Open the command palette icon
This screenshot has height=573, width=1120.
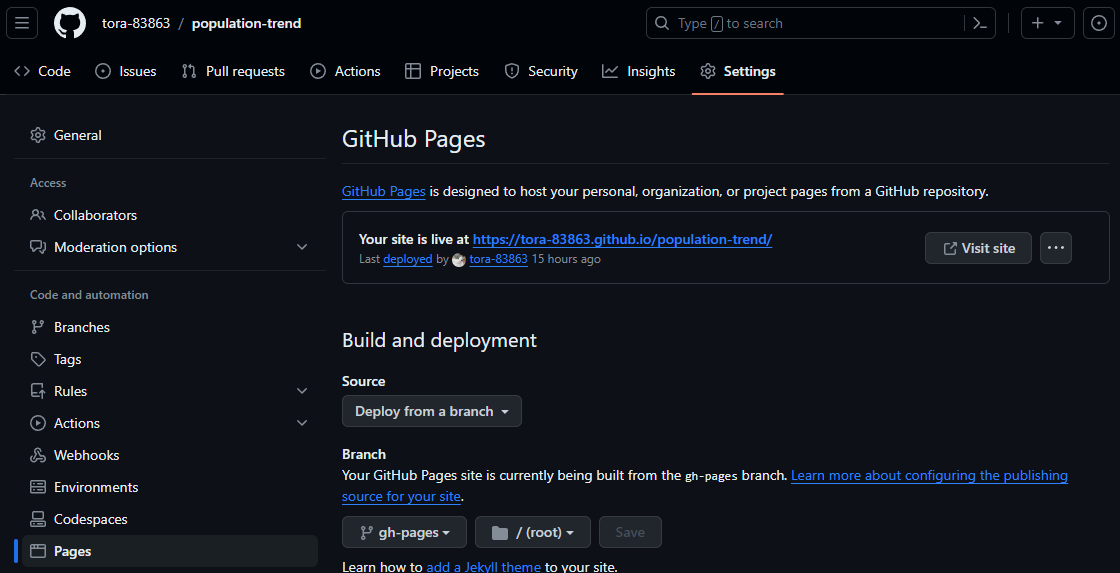(980, 24)
